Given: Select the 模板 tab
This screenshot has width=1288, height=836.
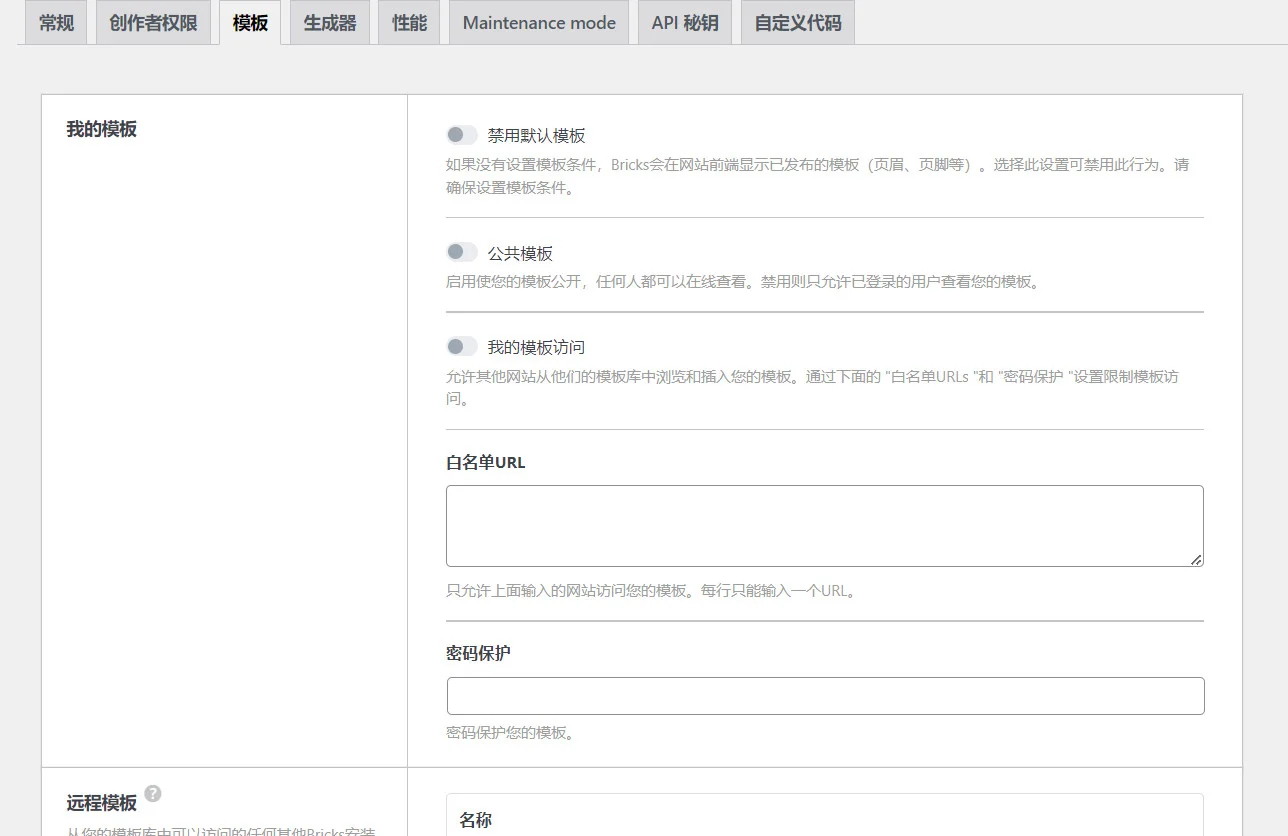Looking at the screenshot, I should point(250,23).
